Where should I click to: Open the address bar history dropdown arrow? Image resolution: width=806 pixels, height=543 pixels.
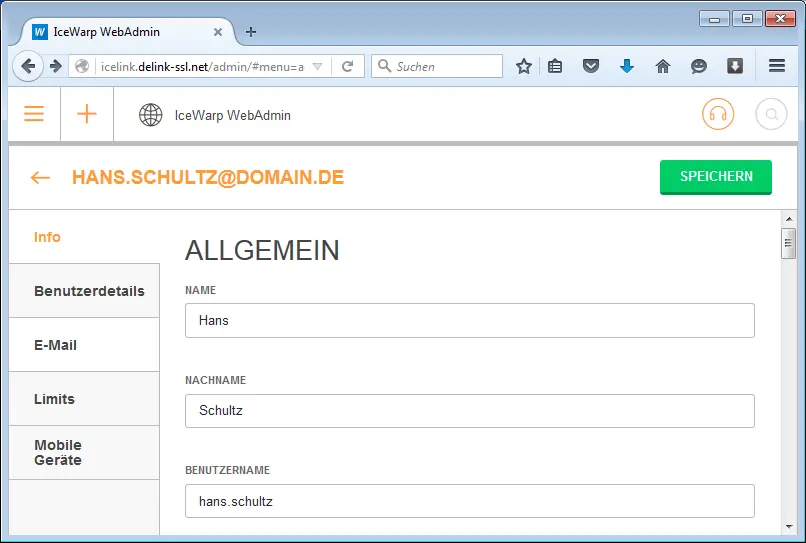pyautogui.click(x=318, y=66)
